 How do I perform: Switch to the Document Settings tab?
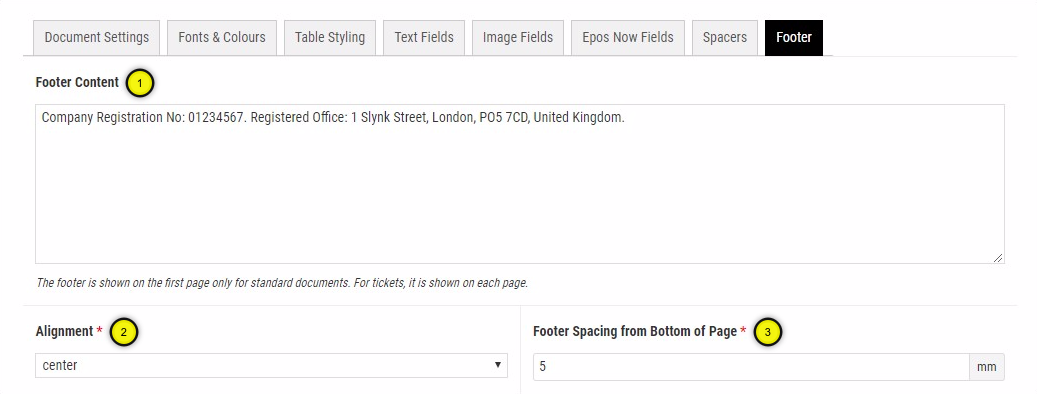click(97, 38)
